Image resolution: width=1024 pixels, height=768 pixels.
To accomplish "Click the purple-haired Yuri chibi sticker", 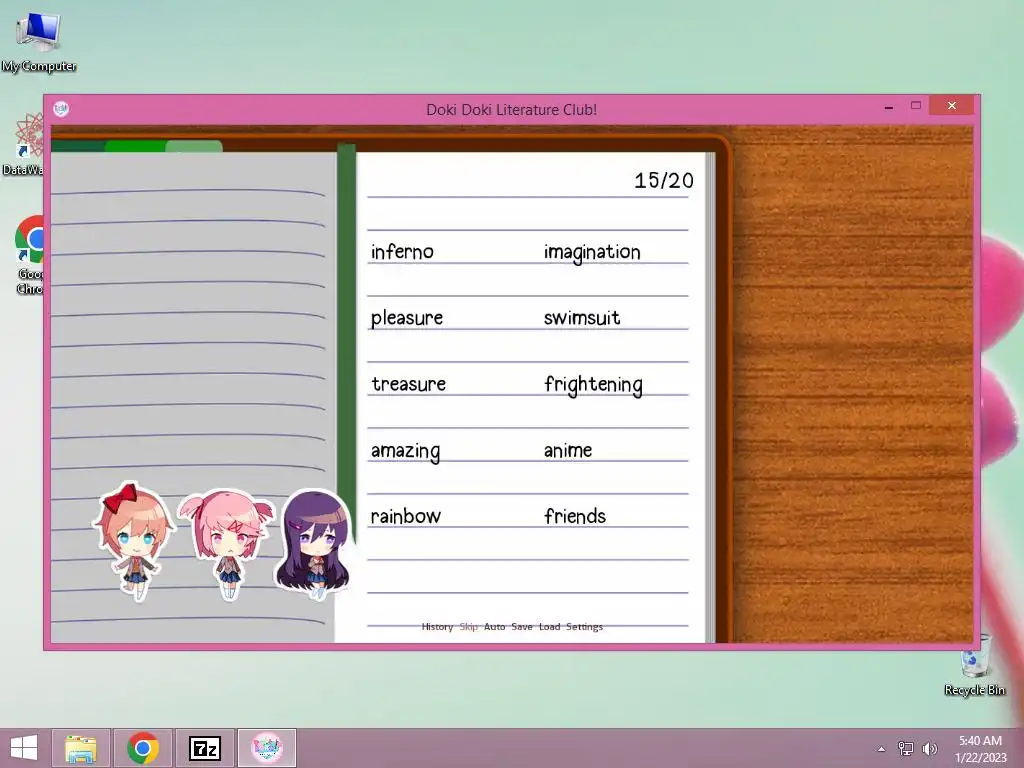I will (315, 545).
